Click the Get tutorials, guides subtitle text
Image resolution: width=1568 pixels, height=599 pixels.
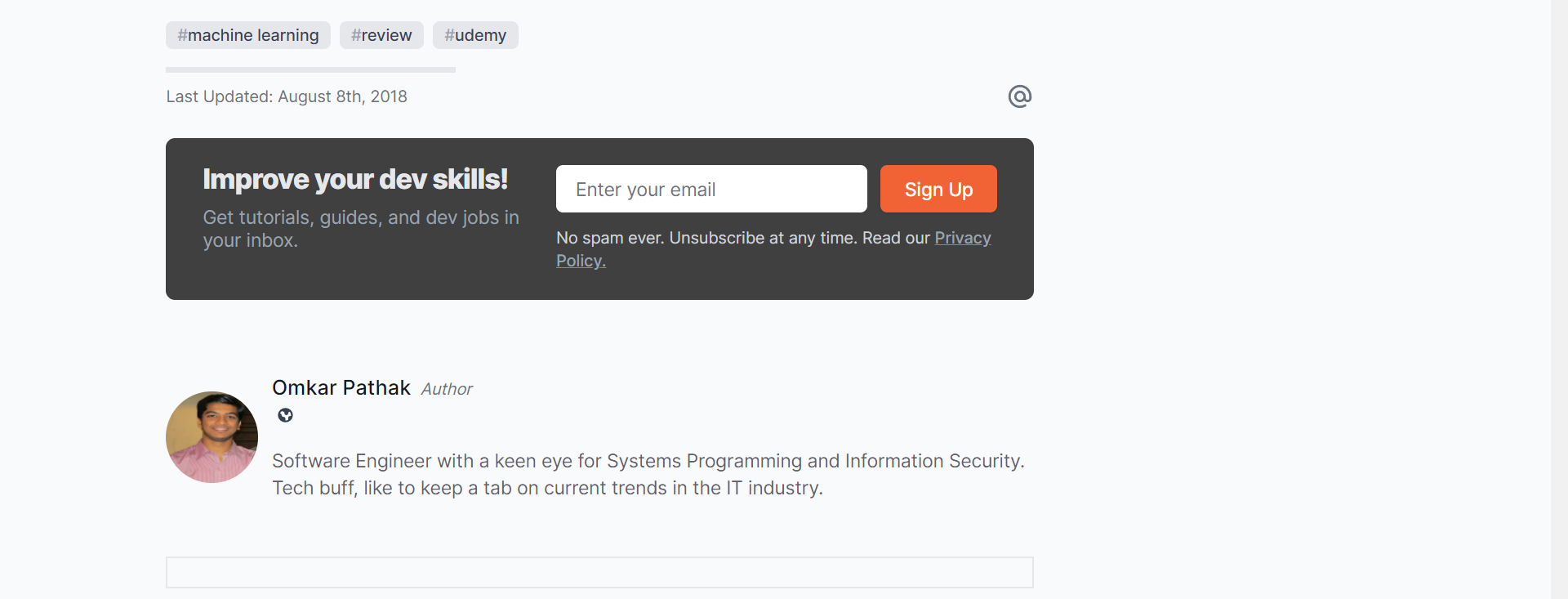(361, 229)
